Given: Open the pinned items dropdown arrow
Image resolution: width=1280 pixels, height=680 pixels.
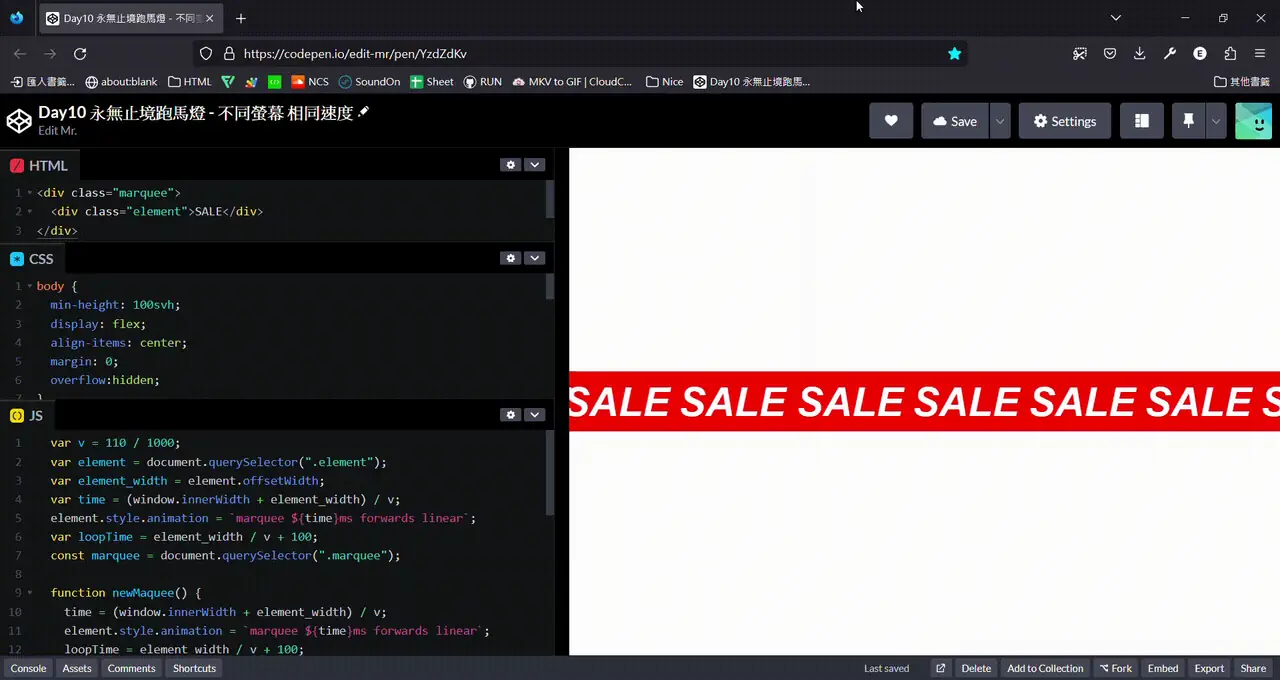Looking at the screenshot, I should click(x=1216, y=121).
